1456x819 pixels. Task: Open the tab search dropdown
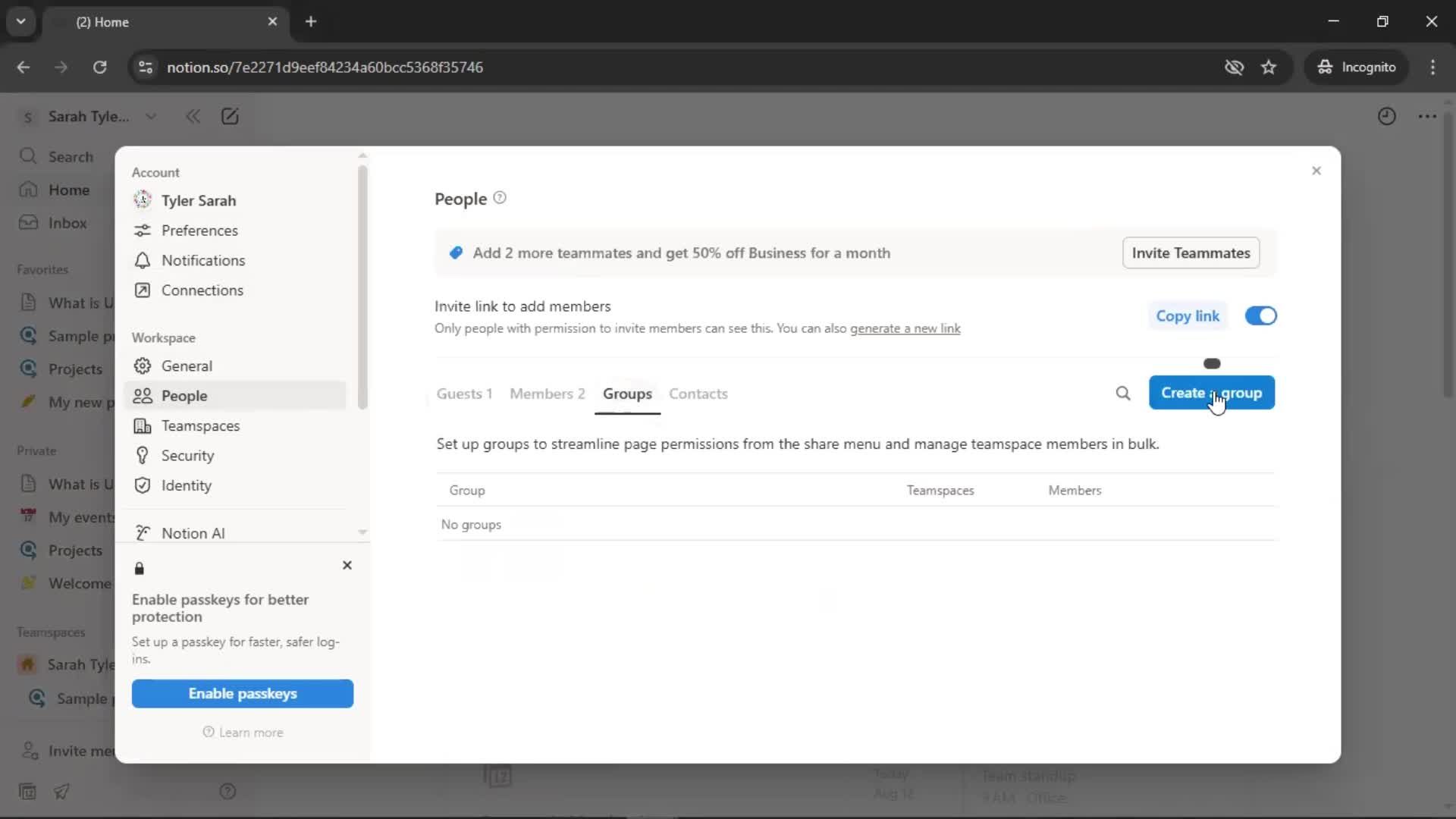pos(21,21)
